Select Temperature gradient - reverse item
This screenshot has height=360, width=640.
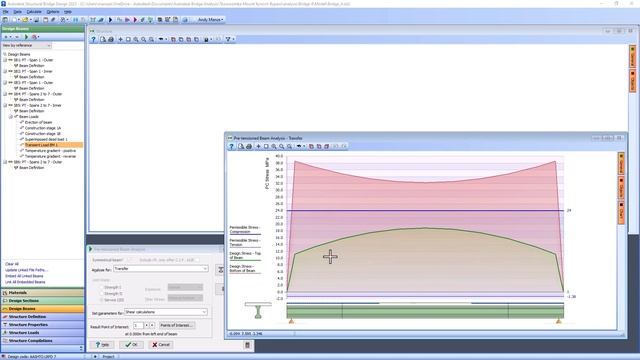coord(50,156)
